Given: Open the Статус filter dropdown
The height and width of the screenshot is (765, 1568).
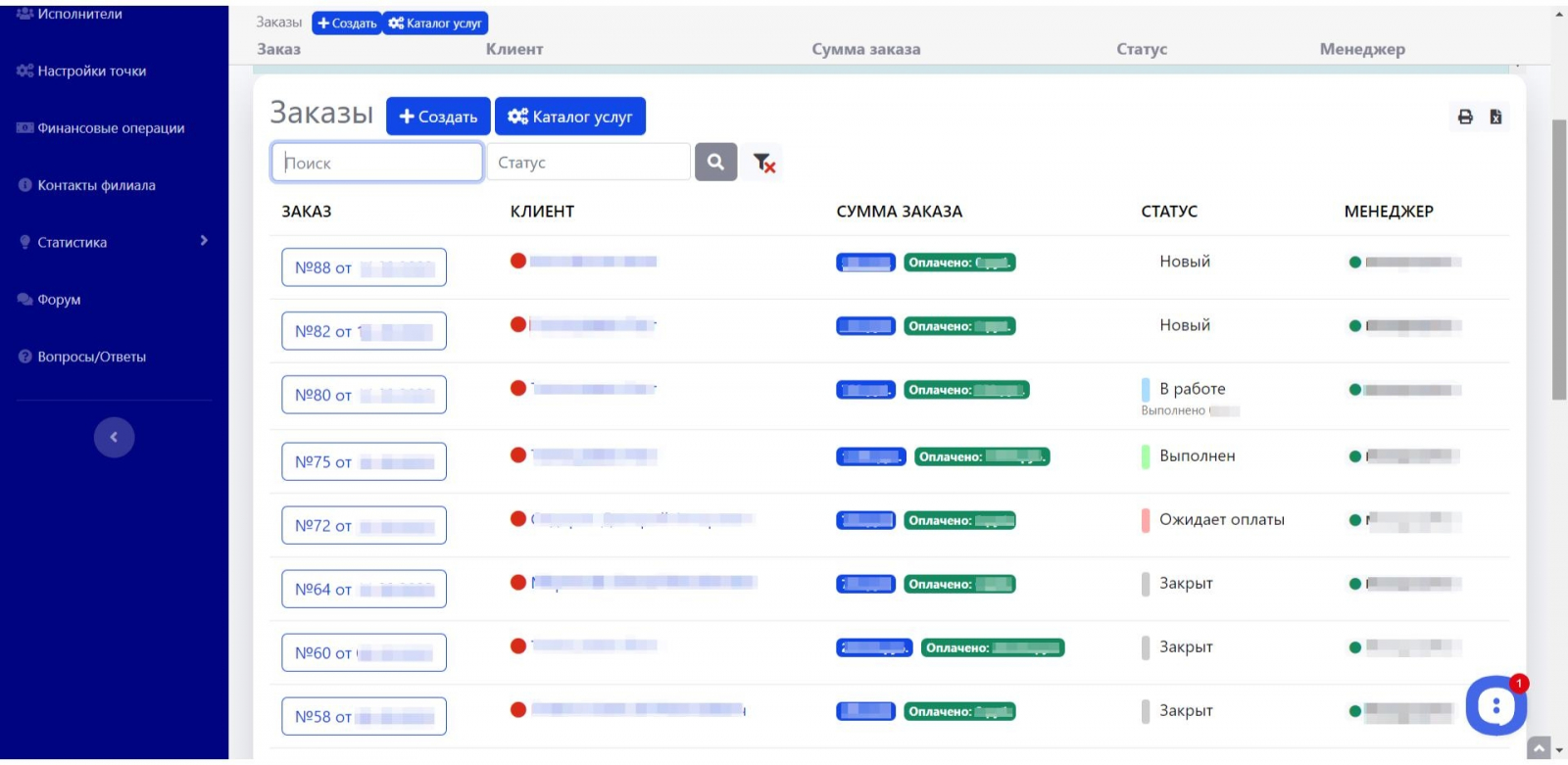Looking at the screenshot, I should coord(589,163).
